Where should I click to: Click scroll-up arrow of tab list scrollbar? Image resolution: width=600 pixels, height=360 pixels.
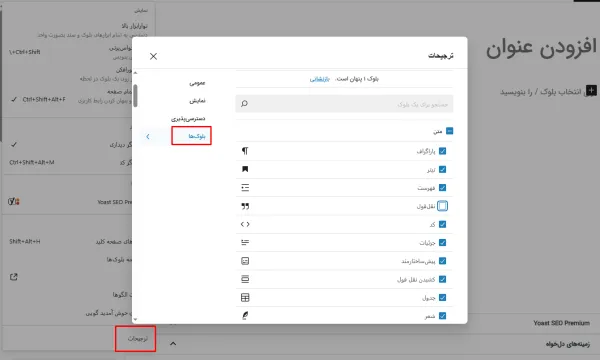click(x=135, y=73)
